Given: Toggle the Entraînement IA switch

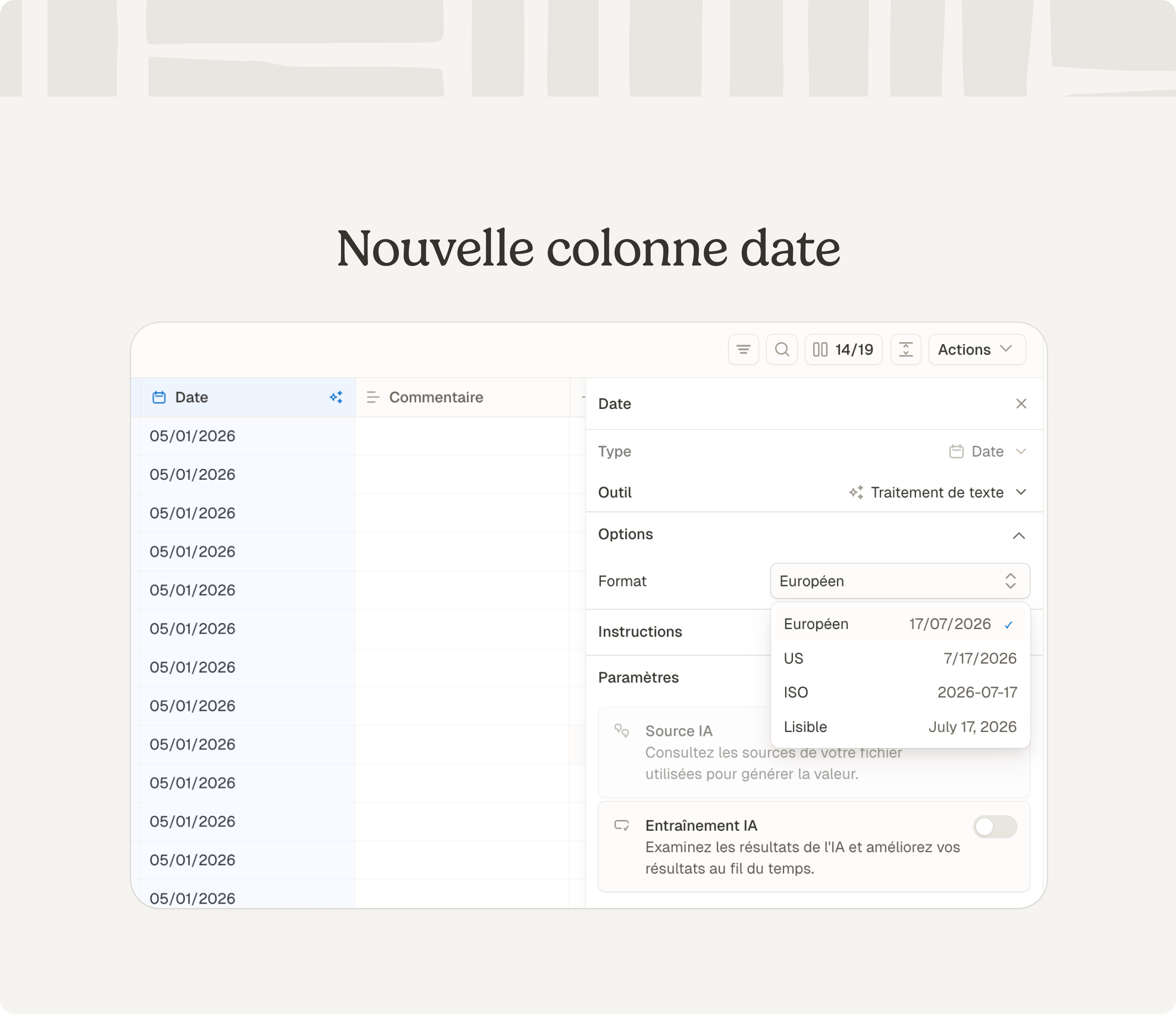Looking at the screenshot, I should coord(995,827).
